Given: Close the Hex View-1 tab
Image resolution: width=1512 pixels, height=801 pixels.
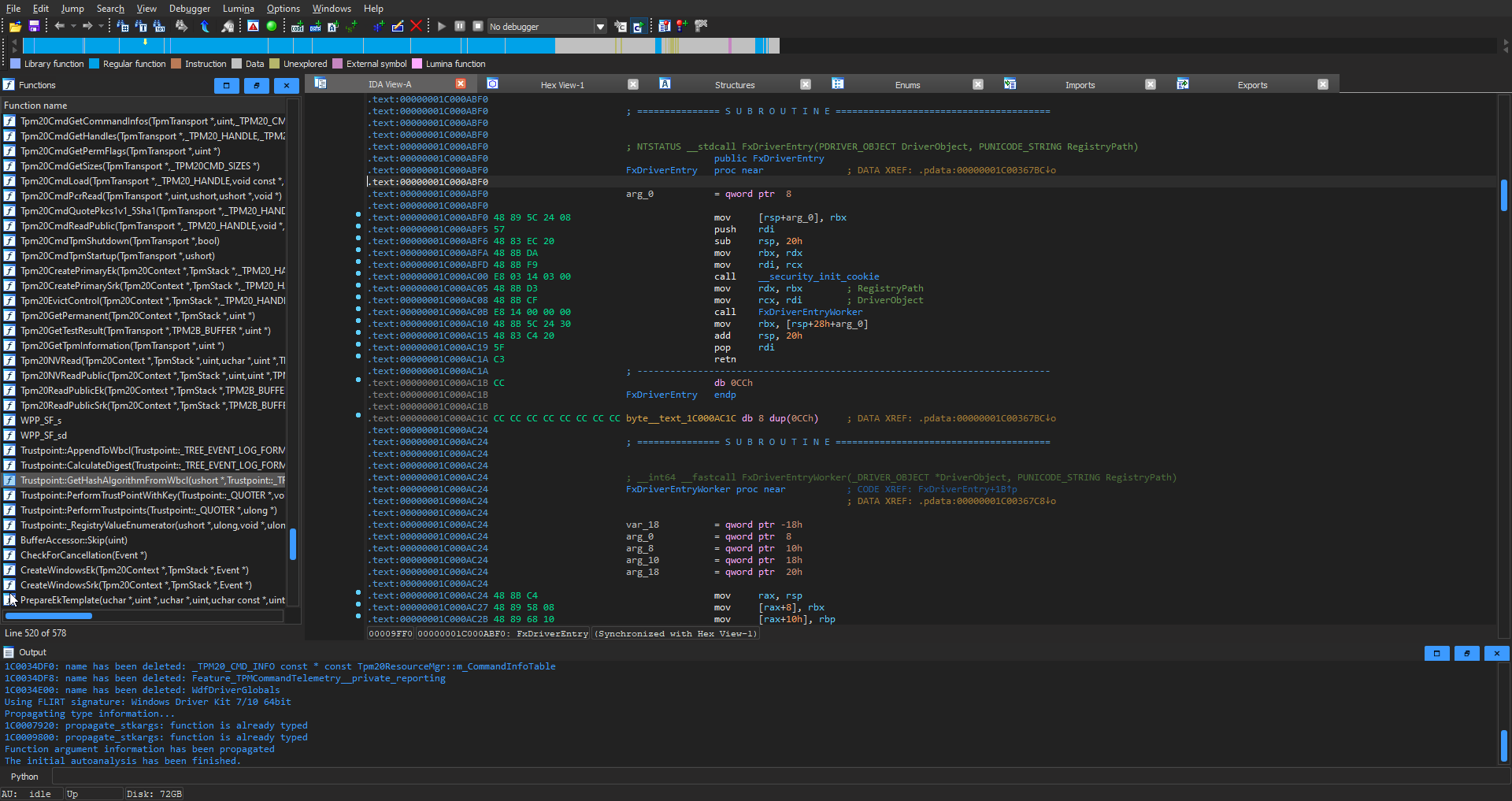Looking at the screenshot, I should (x=633, y=84).
